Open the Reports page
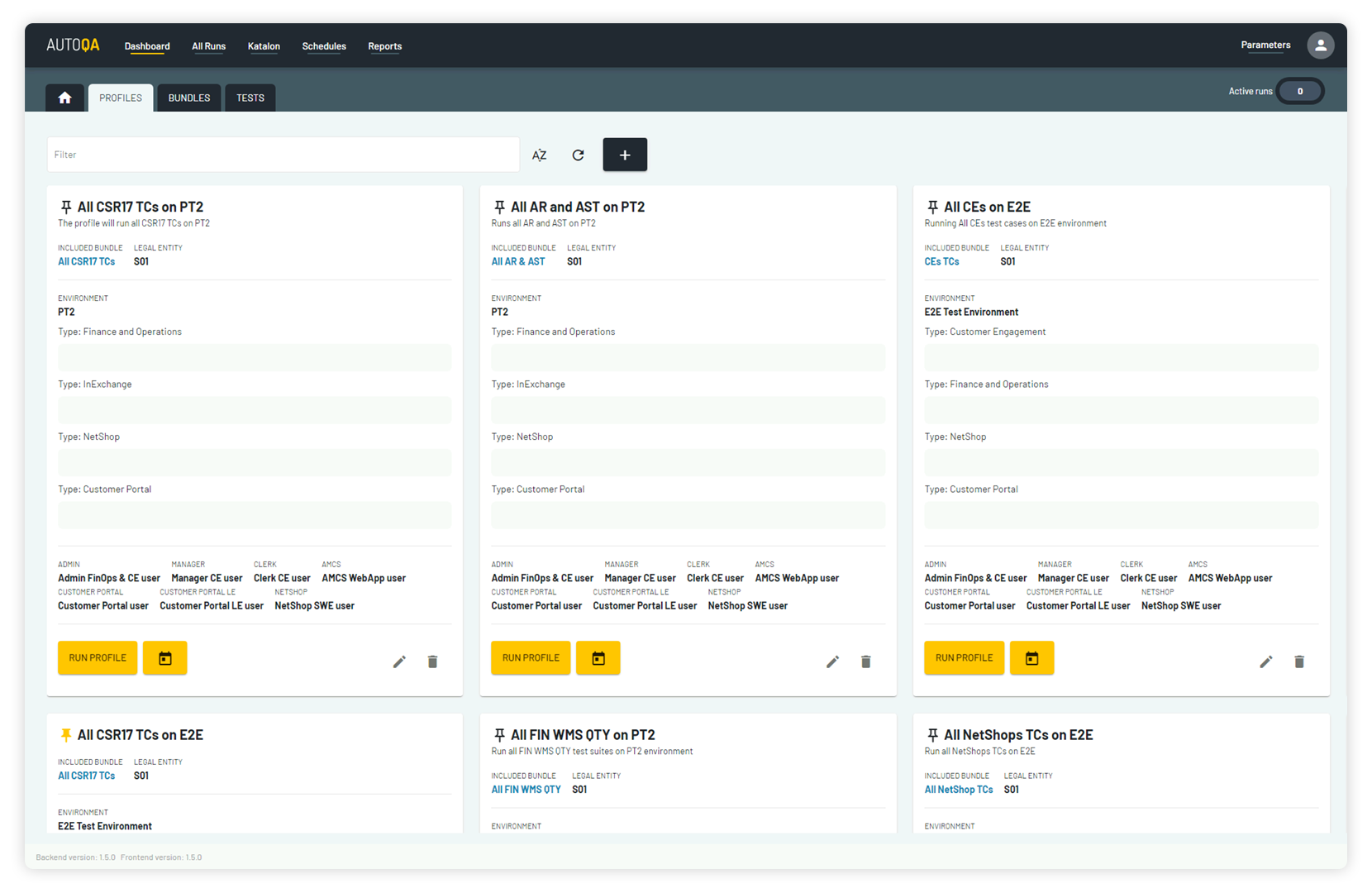1372x893 pixels. pyautogui.click(x=384, y=46)
